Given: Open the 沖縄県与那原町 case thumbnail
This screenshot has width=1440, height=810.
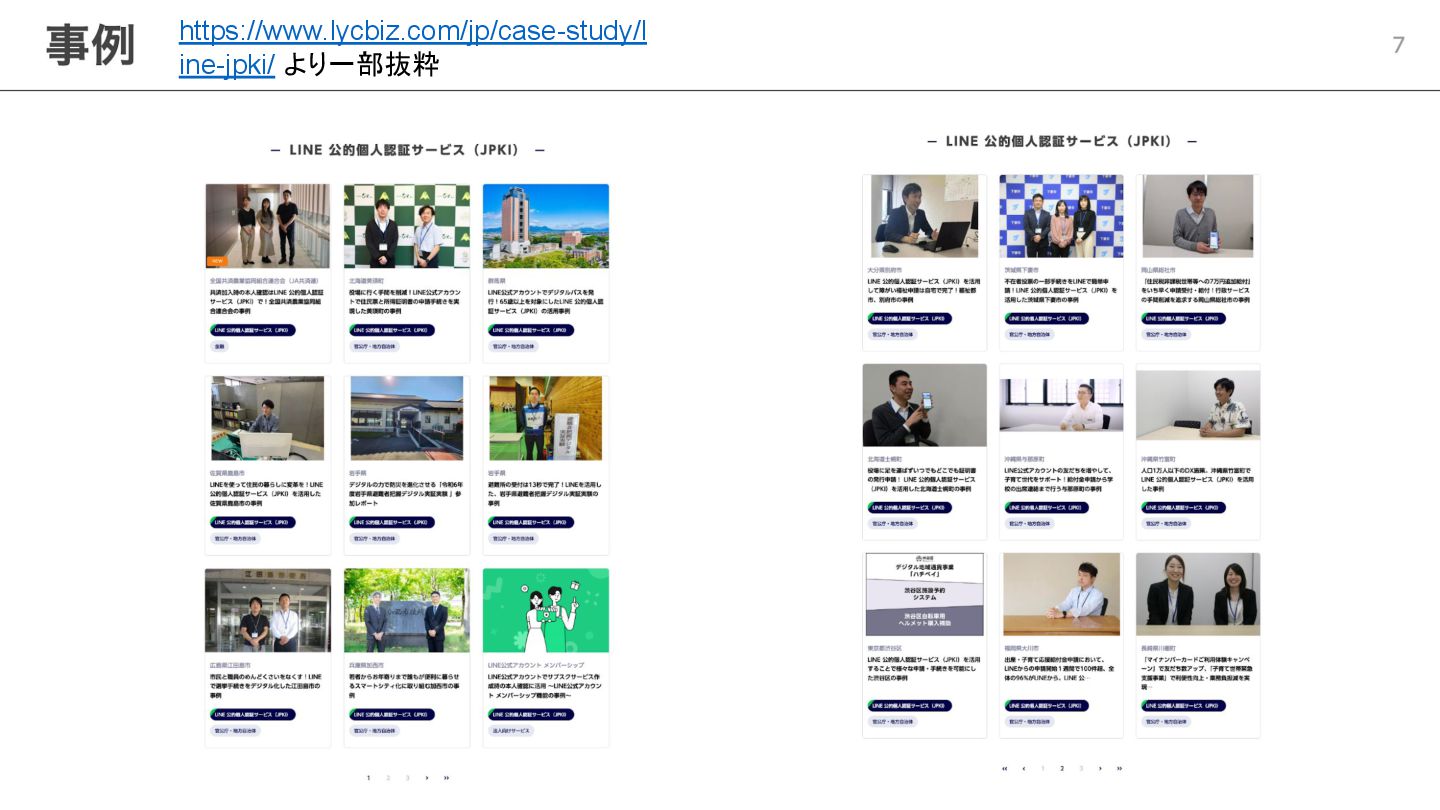Looking at the screenshot, I should (1061, 405).
